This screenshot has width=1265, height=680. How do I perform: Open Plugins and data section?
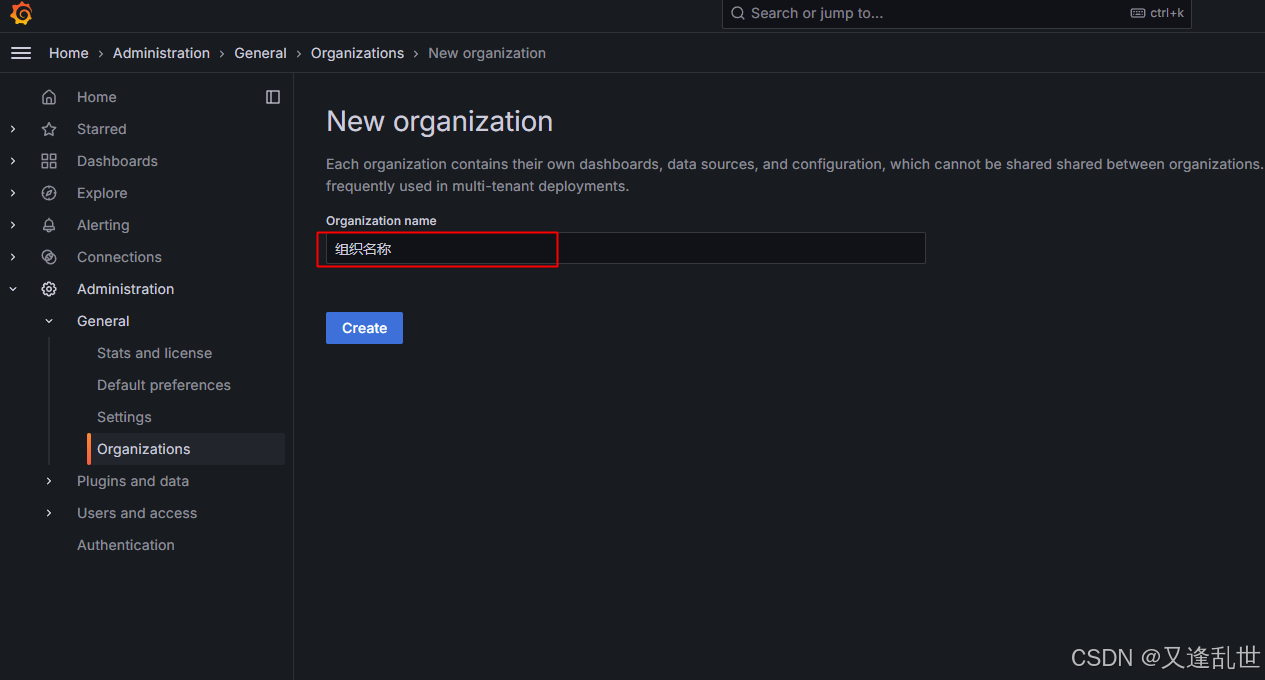[x=133, y=481]
